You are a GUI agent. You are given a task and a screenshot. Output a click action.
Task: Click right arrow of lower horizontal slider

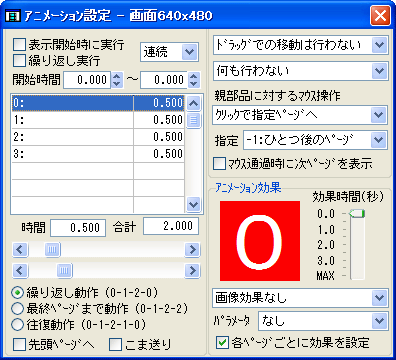coord(192,270)
